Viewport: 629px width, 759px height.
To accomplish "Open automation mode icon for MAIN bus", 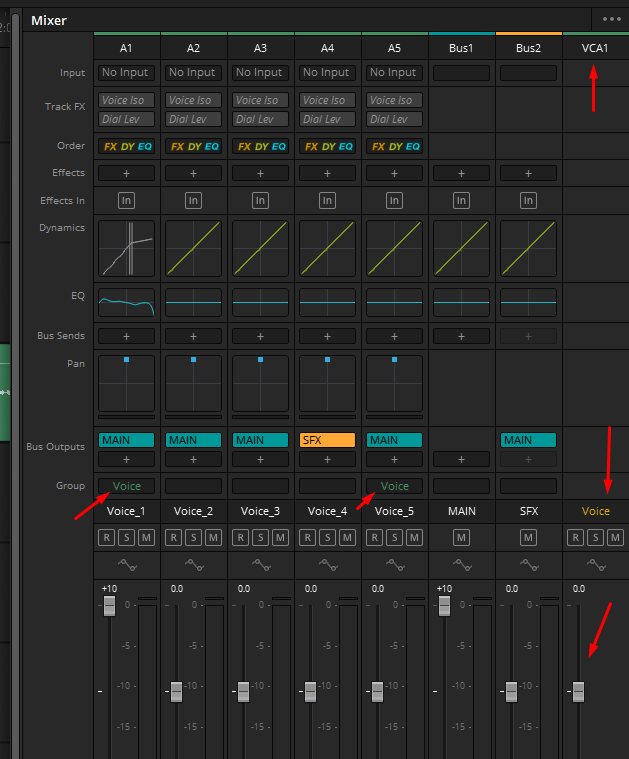I will pos(462,565).
